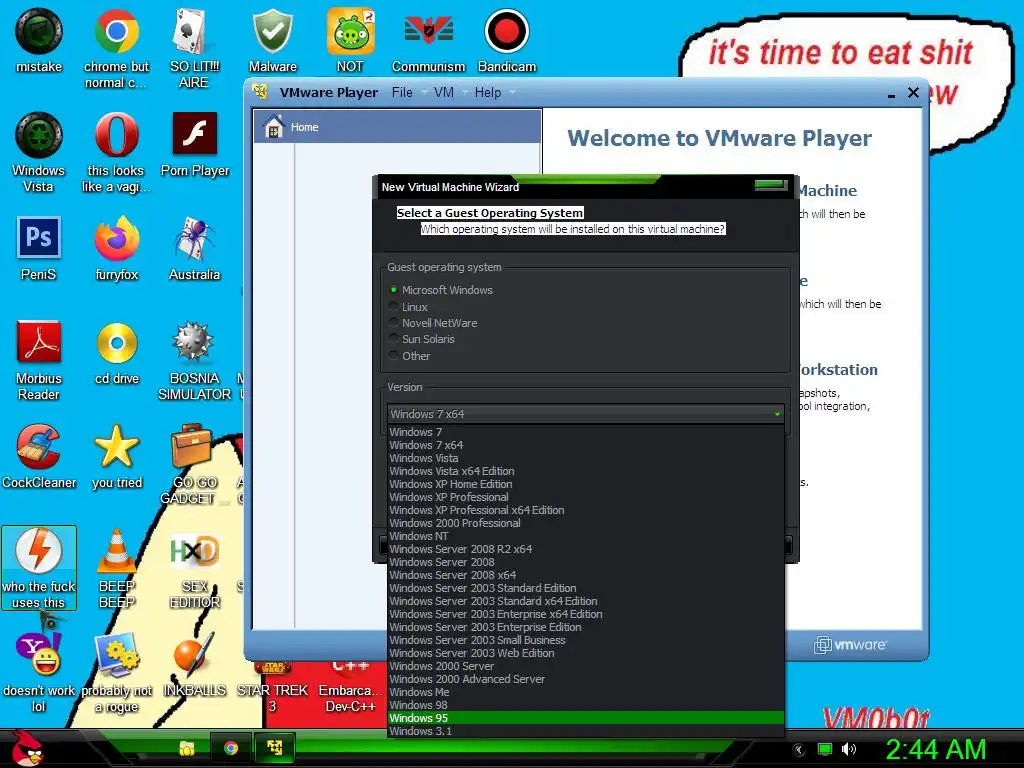The image size is (1024, 768).
Task: Select the Linux radio button
Action: [x=393, y=306]
